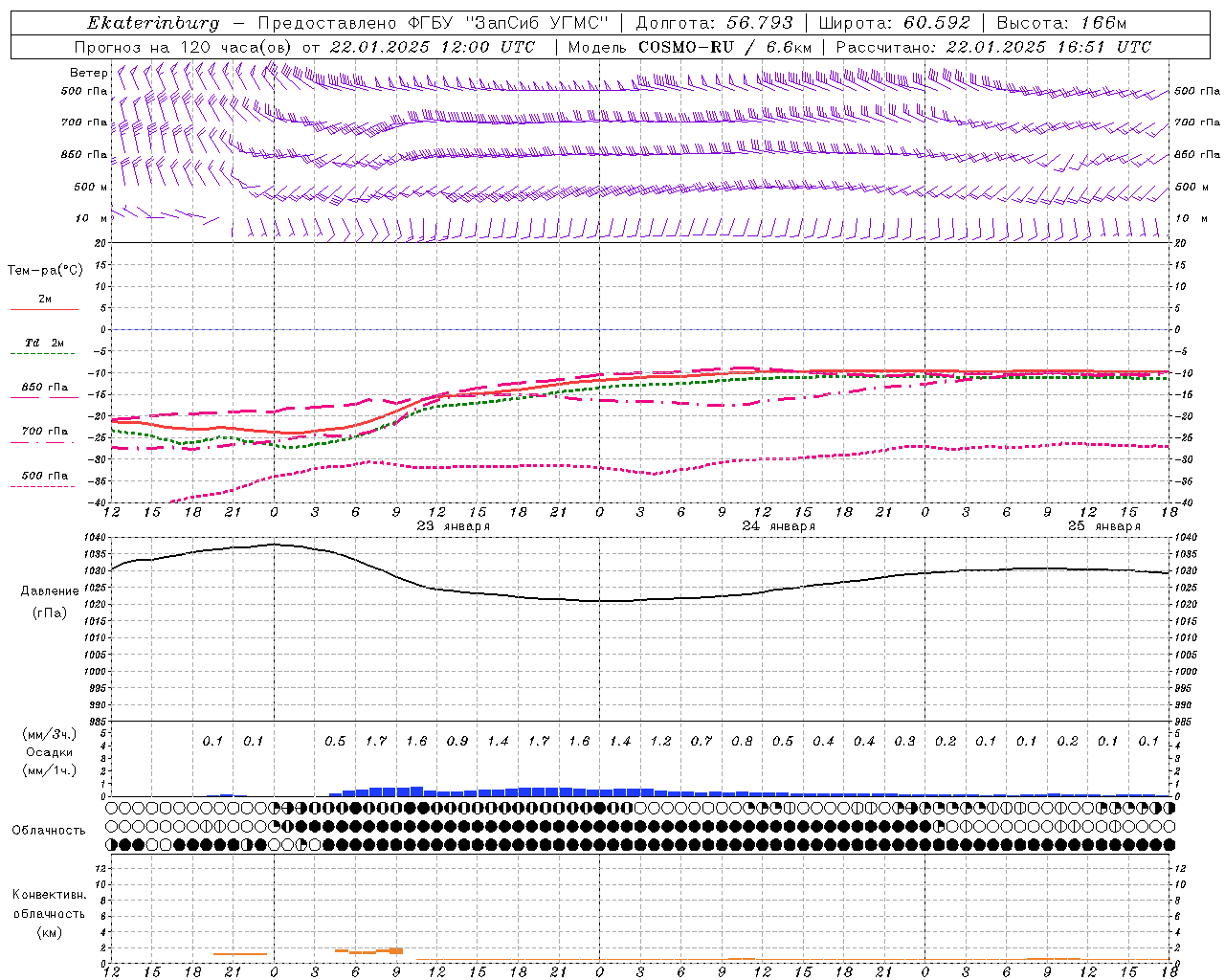Click the 'Высота: 166м' header text
The height and width of the screenshot is (980, 1225).
pos(1062,23)
